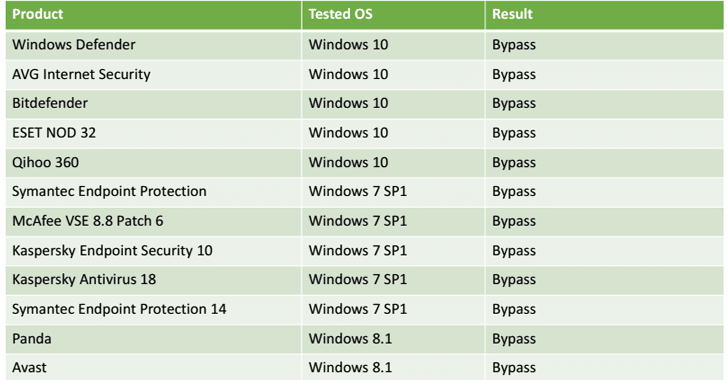Select Windows 8.1 cell in Panda row

393,339
